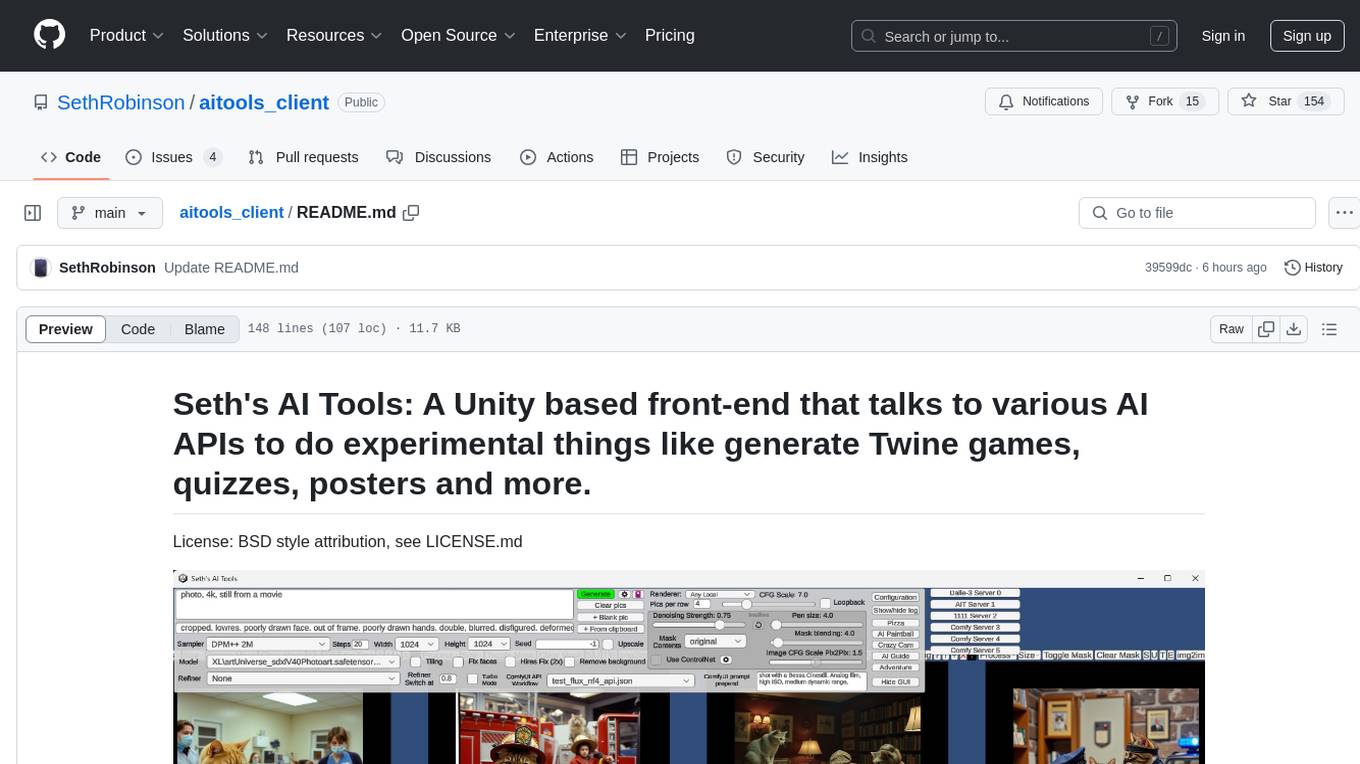Open the Insights tab
This screenshot has width=1360, height=764.
[870, 157]
